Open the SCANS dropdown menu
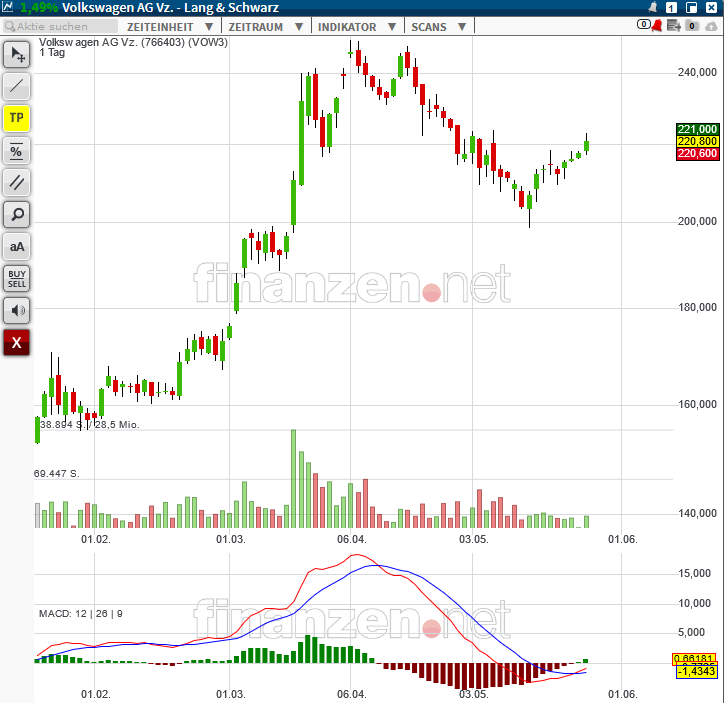The height and width of the screenshot is (703, 724). [438, 27]
